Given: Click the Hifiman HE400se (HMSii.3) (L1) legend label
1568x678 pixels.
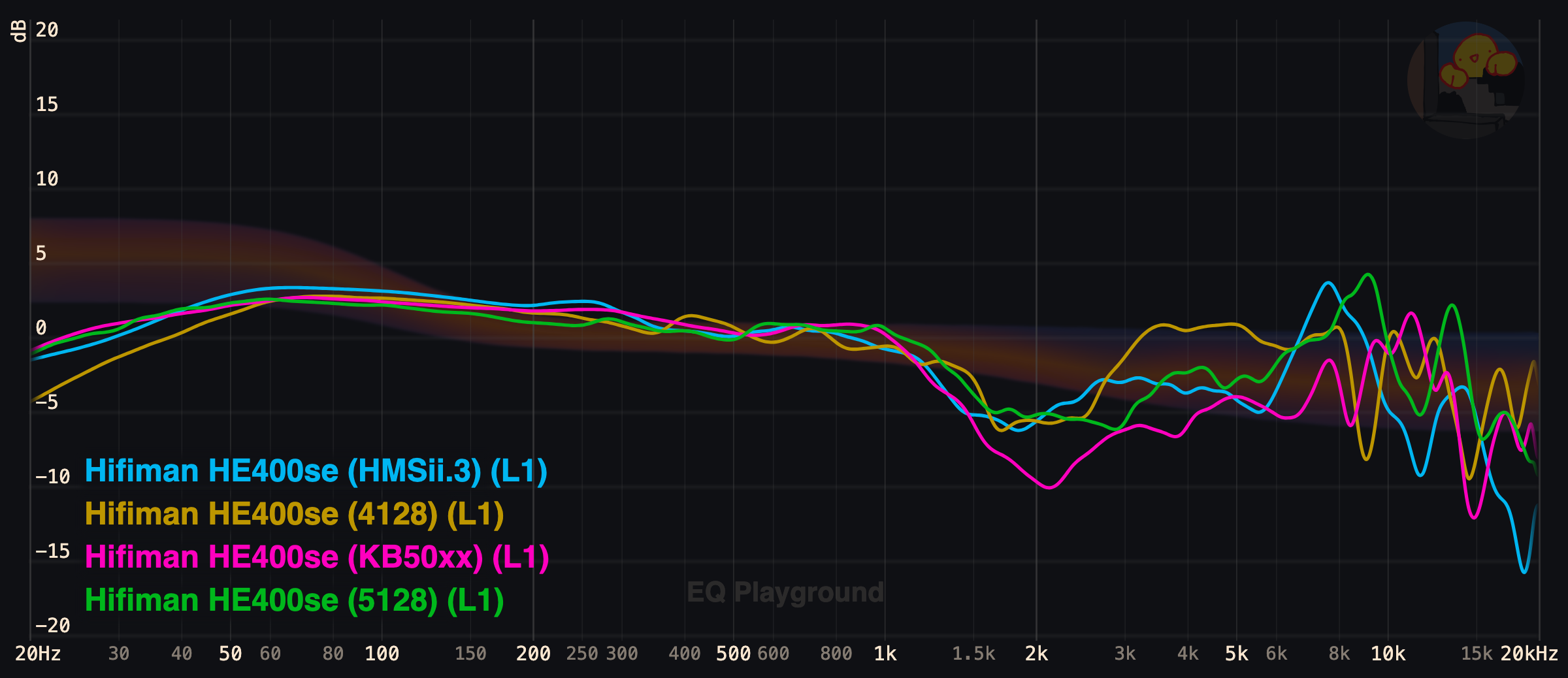Looking at the screenshot, I should (x=316, y=471).
